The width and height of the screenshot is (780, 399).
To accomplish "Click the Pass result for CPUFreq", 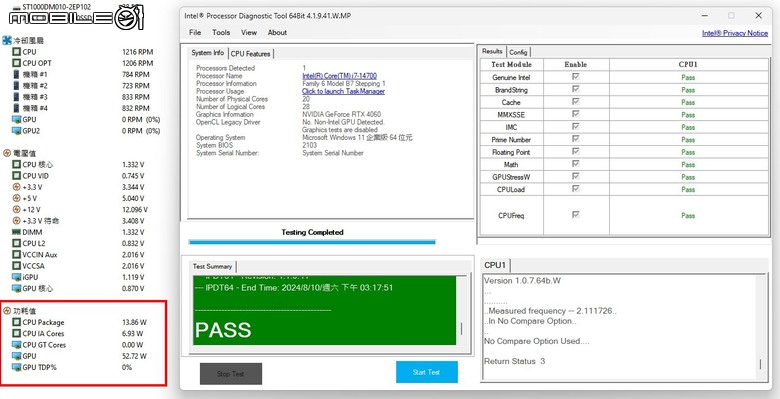I will (x=688, y=215).
